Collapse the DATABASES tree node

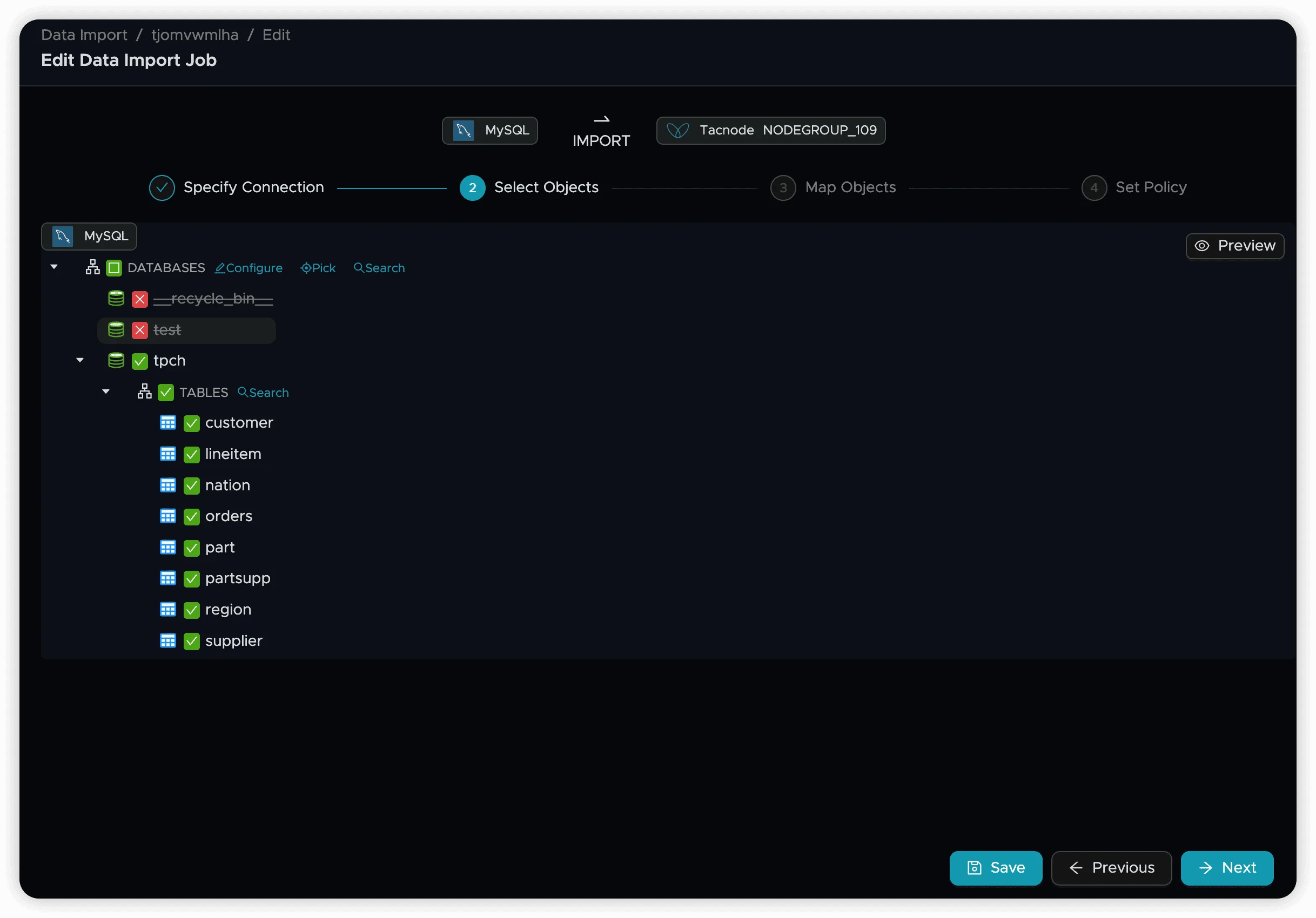click(x=55, y=267)
